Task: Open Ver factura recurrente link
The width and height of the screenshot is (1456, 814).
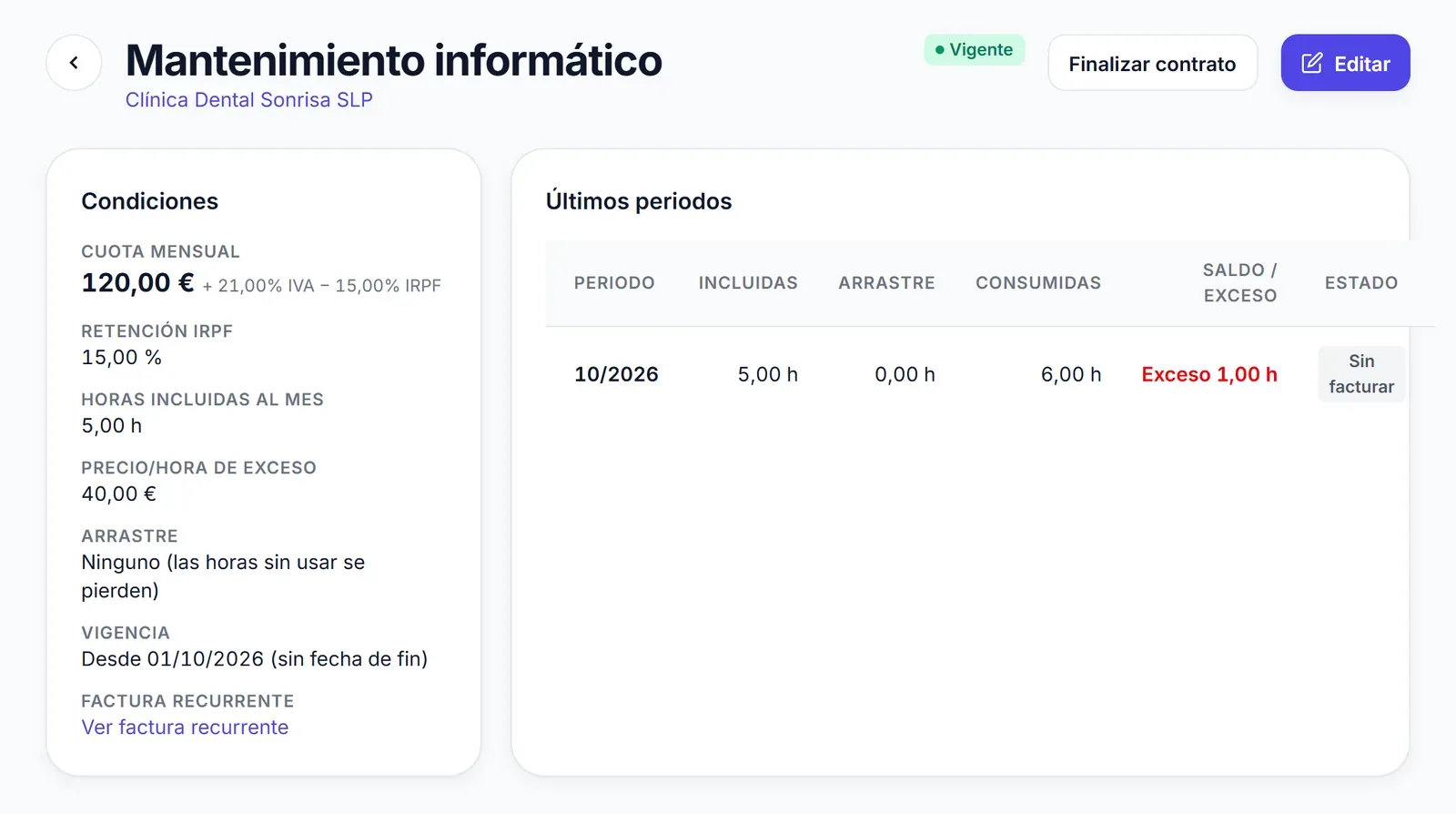Action: 185,728
